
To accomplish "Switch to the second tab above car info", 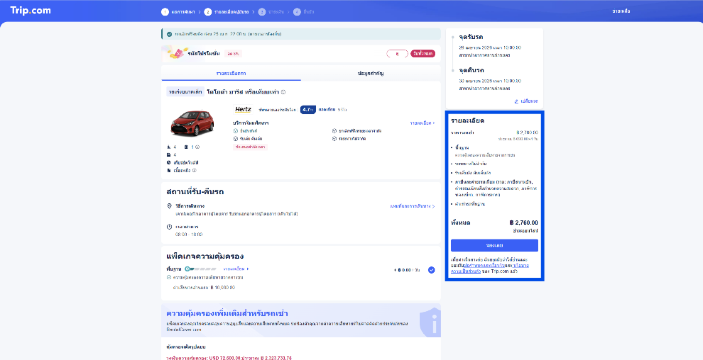I will click(x=371, y=73).
